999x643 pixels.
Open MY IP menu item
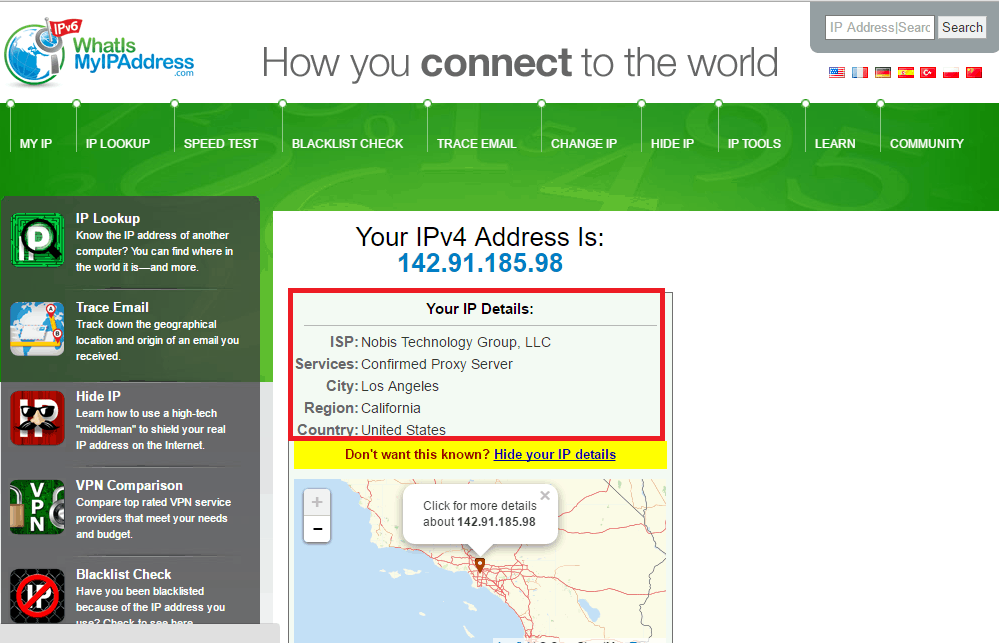pos(36,144)
